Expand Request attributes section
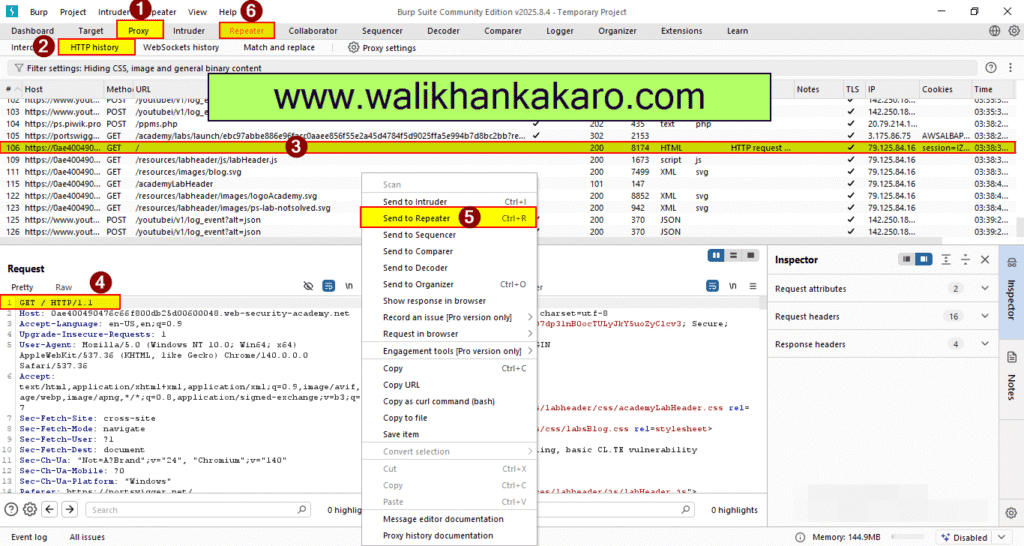This screenshot has width=1024, height=546. (985, 288)
